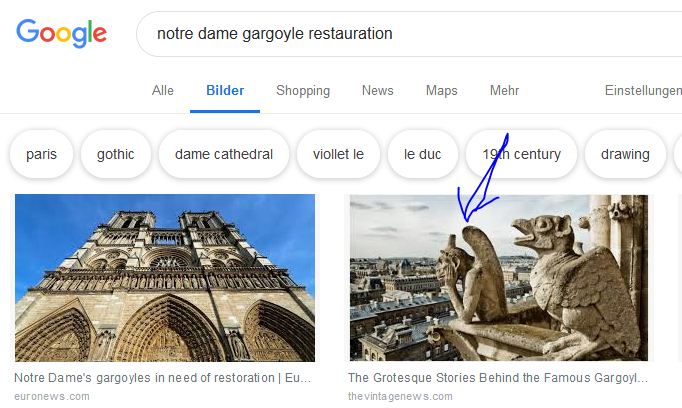
Task: Open the Maps tab
Action: point(441,91)
